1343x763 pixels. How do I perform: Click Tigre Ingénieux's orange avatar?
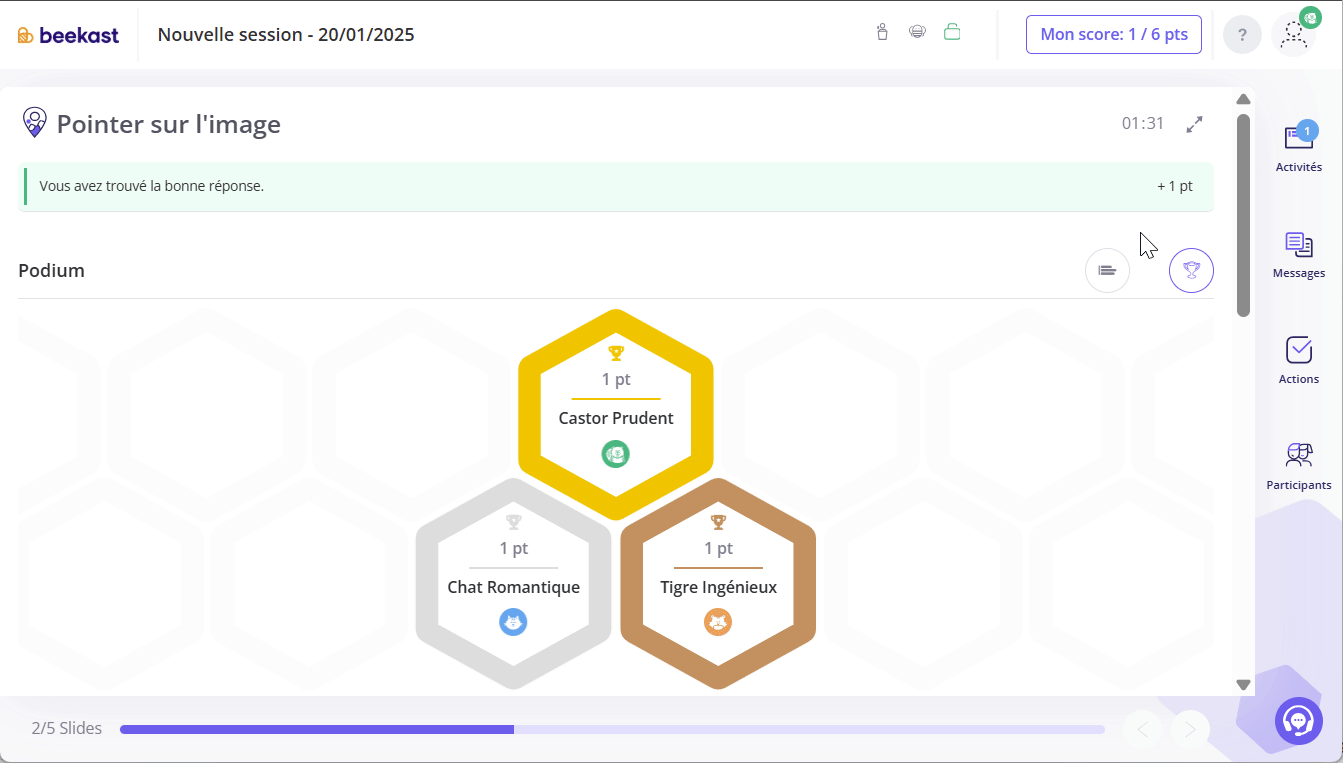point(718,622)
